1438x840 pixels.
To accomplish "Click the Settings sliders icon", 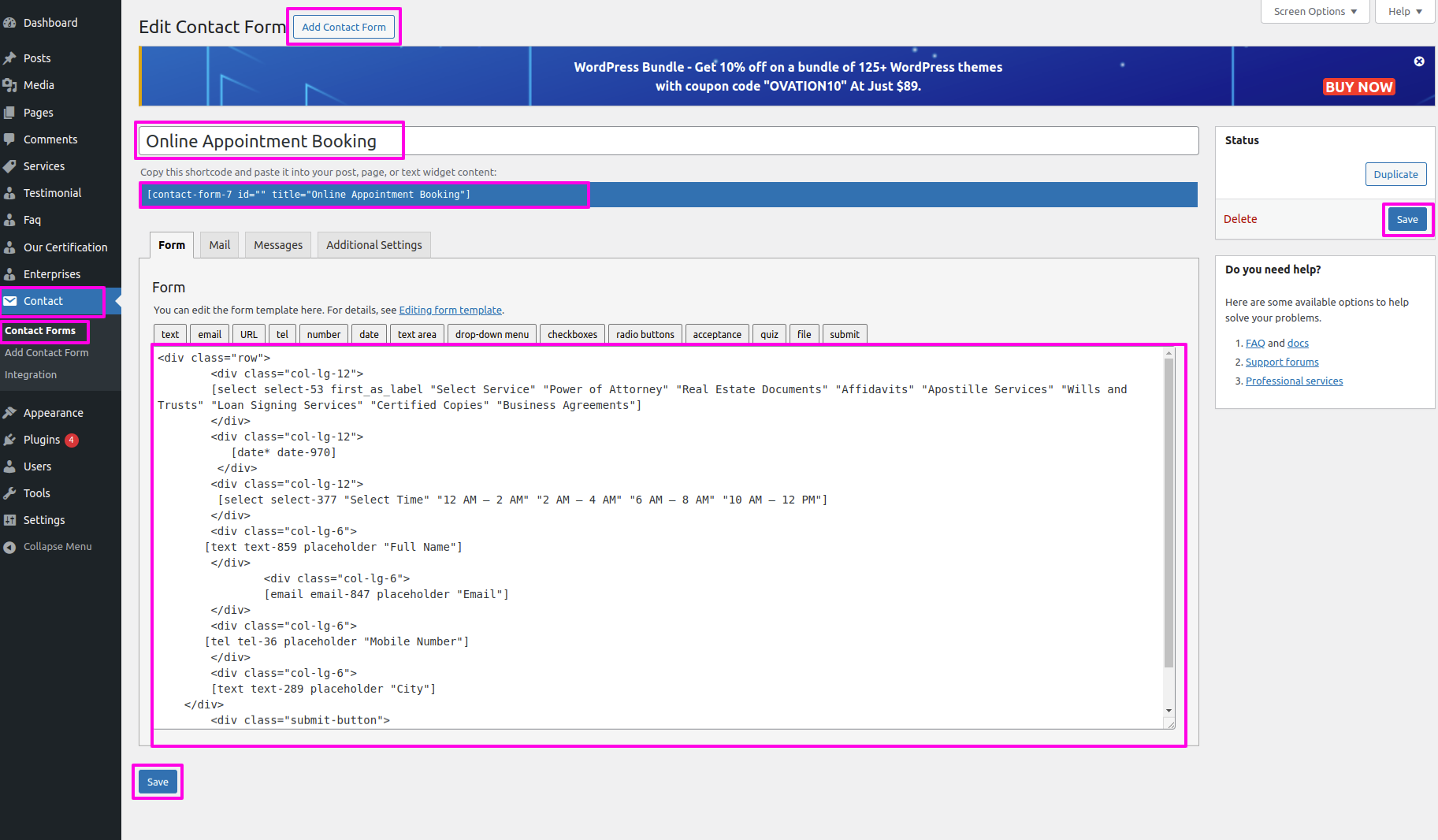I will pyautogui.click(x=9, y=520).
